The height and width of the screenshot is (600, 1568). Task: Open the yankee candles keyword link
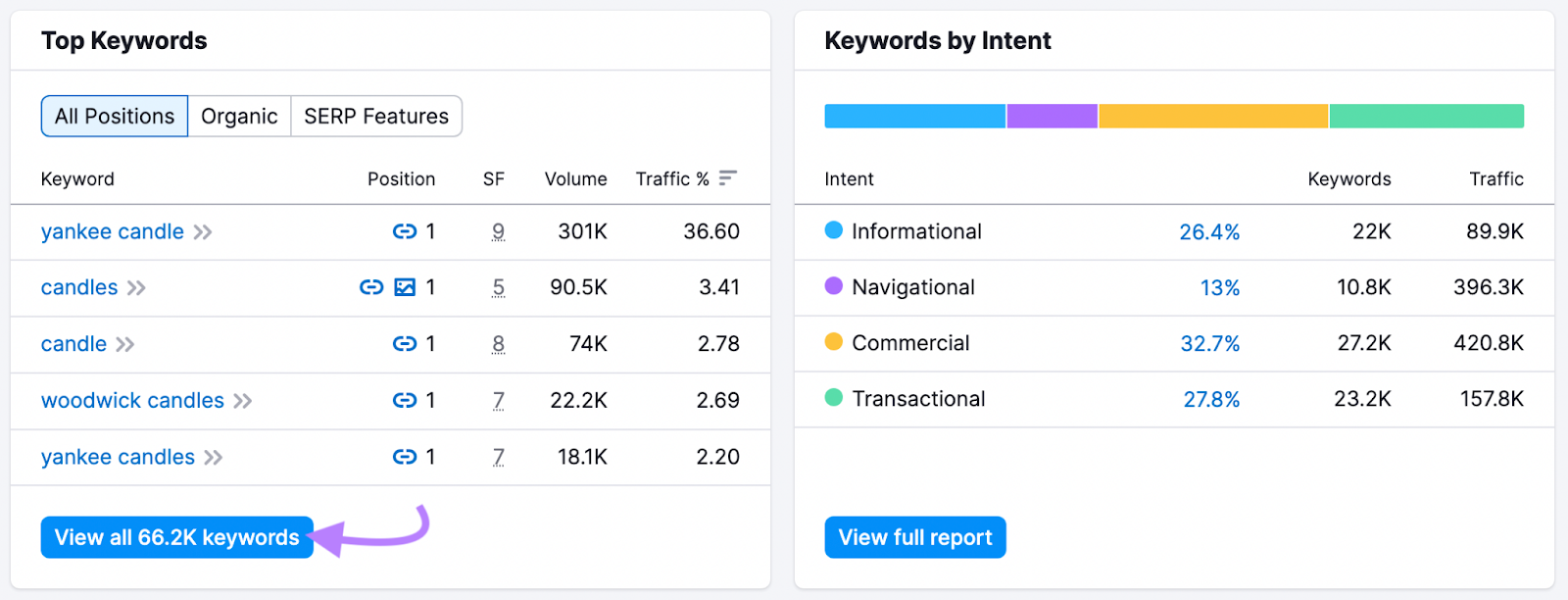118,457
